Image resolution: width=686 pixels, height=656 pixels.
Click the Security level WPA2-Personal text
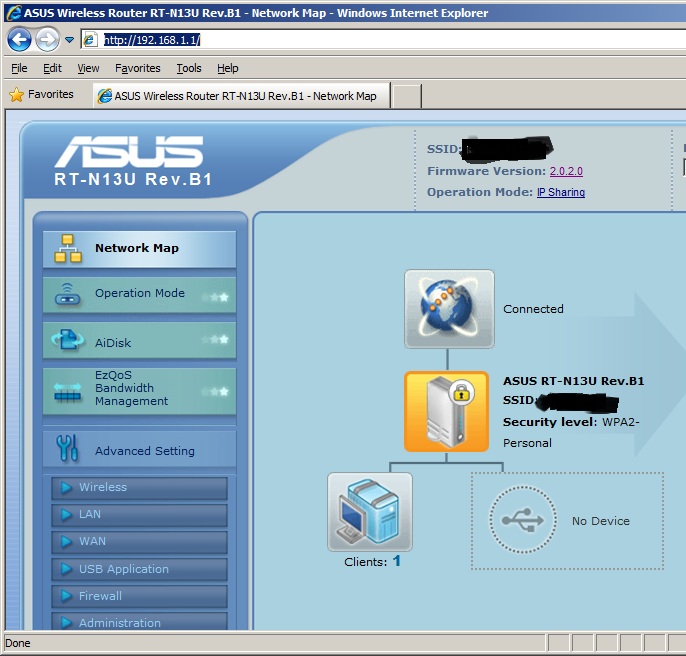[x=571, y=432]
